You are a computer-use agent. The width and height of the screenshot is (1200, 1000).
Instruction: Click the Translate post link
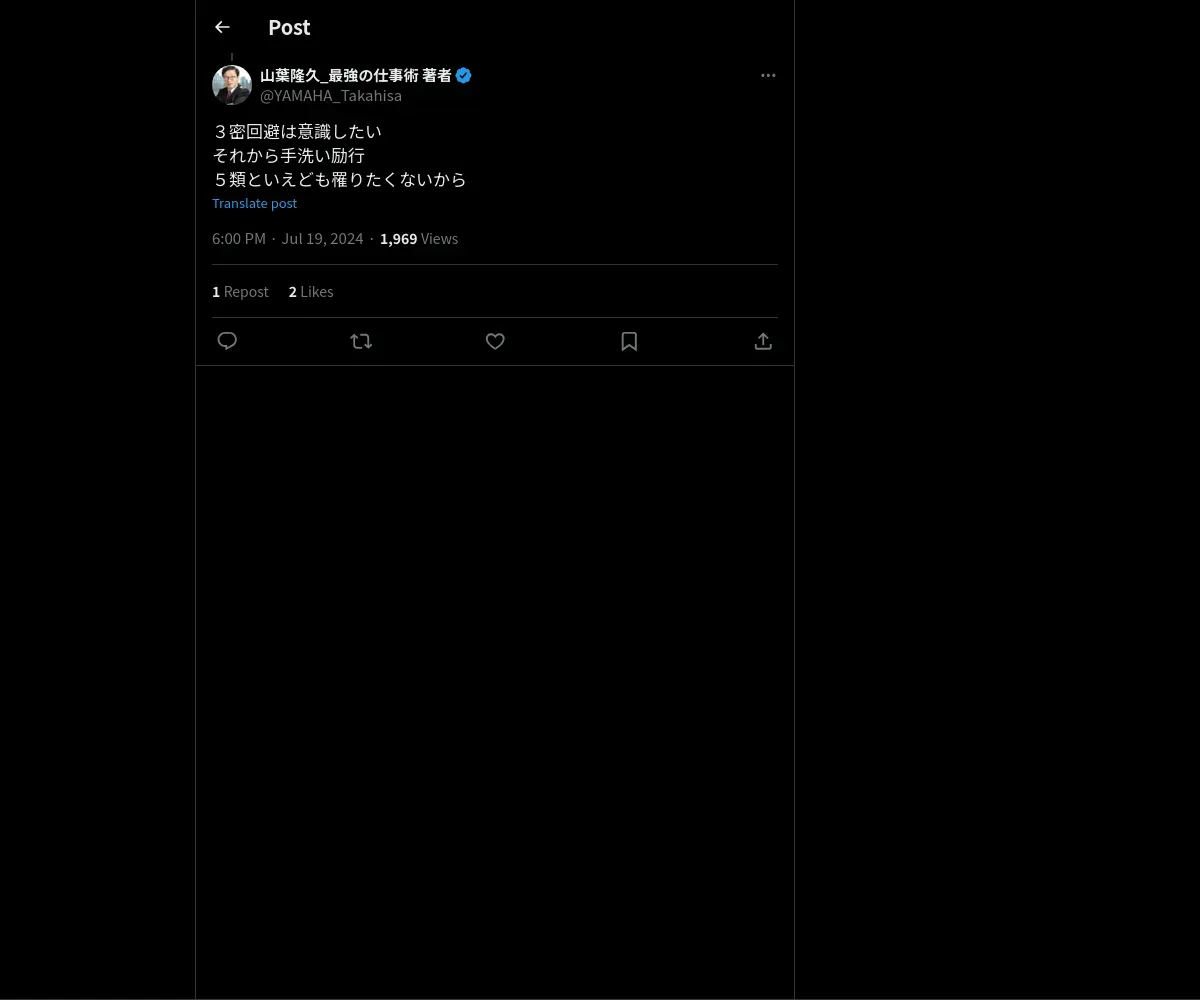tap(254, 203)
